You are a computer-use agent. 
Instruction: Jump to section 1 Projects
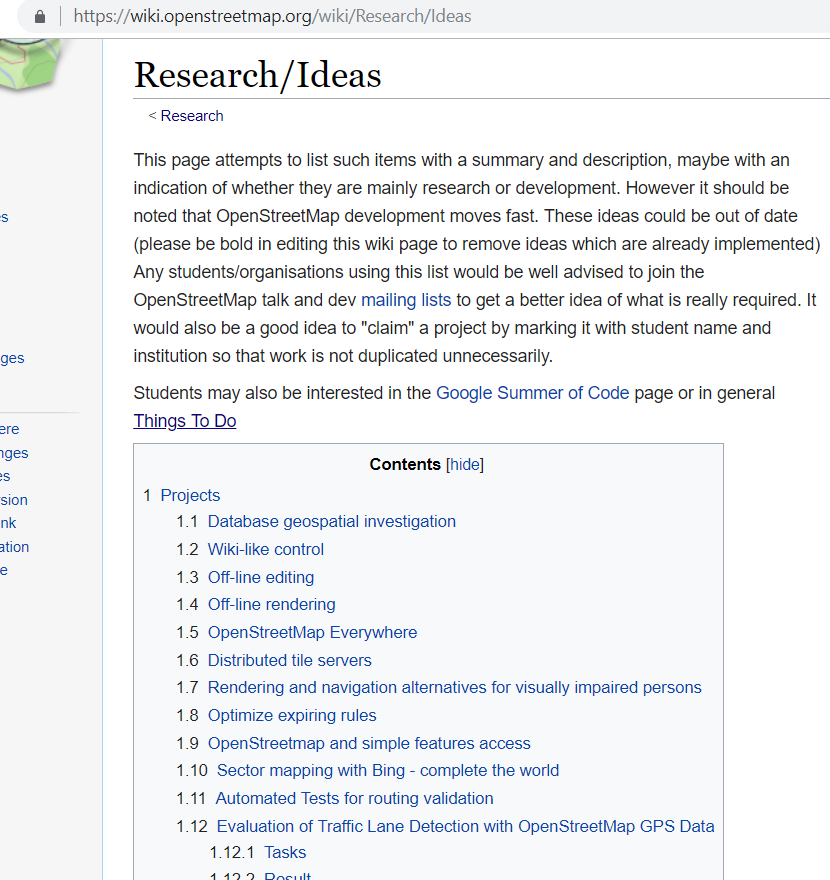pos(190,495)
